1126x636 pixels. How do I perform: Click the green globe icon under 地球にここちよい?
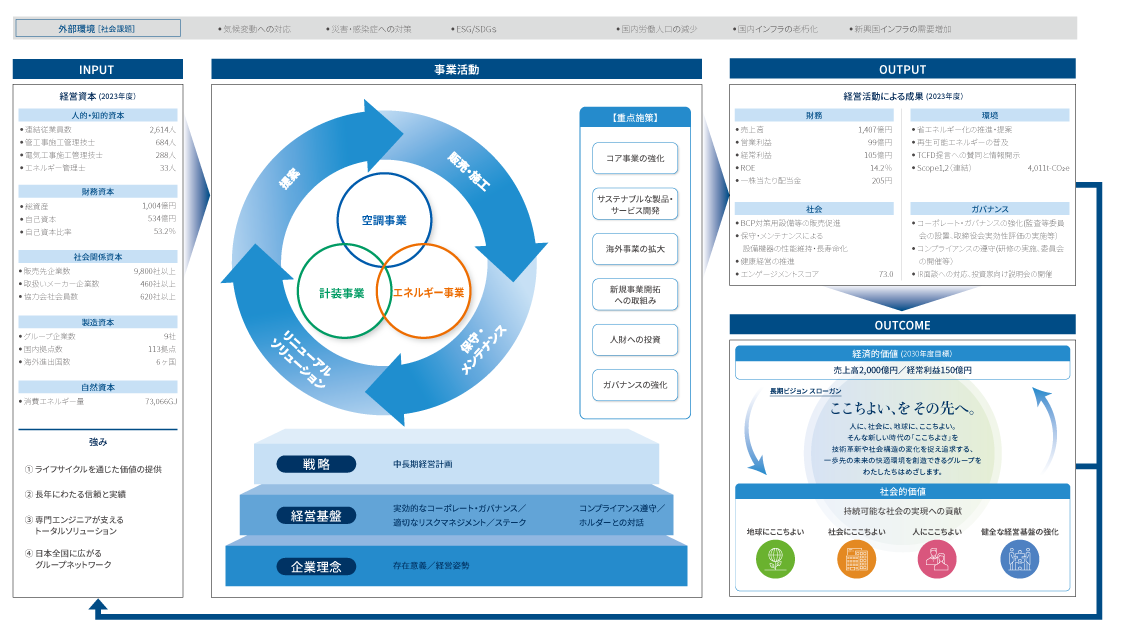click(773, 559)
